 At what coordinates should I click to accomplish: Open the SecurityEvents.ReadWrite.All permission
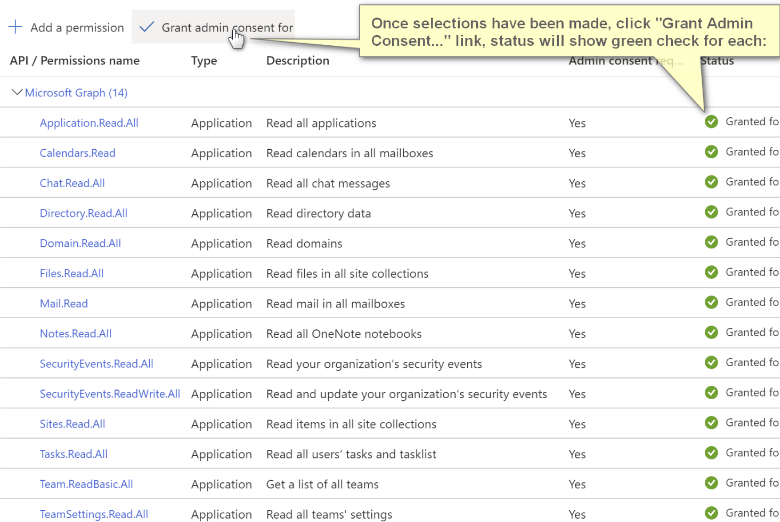110,394
